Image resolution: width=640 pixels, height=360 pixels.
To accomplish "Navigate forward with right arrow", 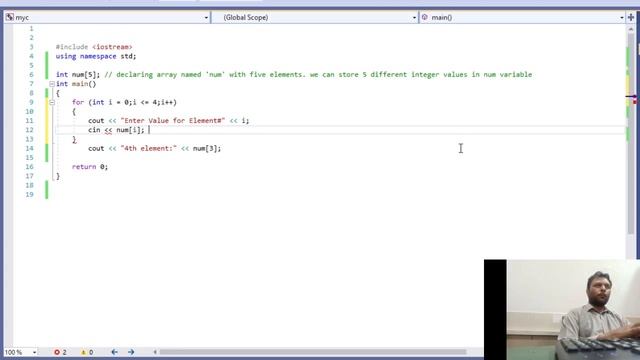I will (x=131, y=352).
